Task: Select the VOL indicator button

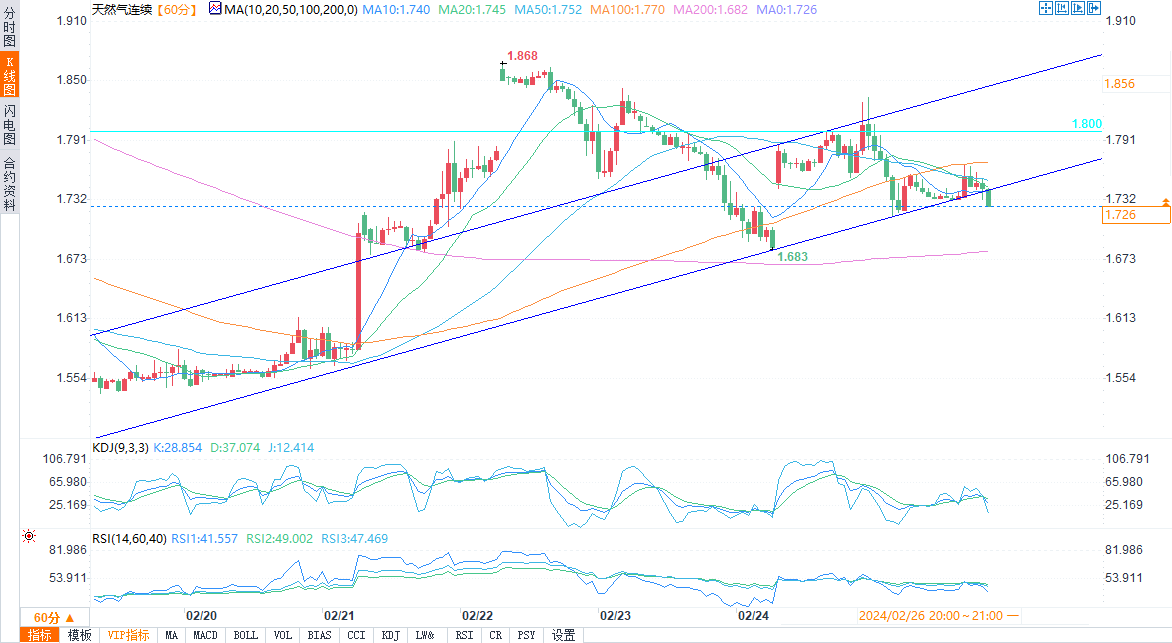Action: [283, 636]
